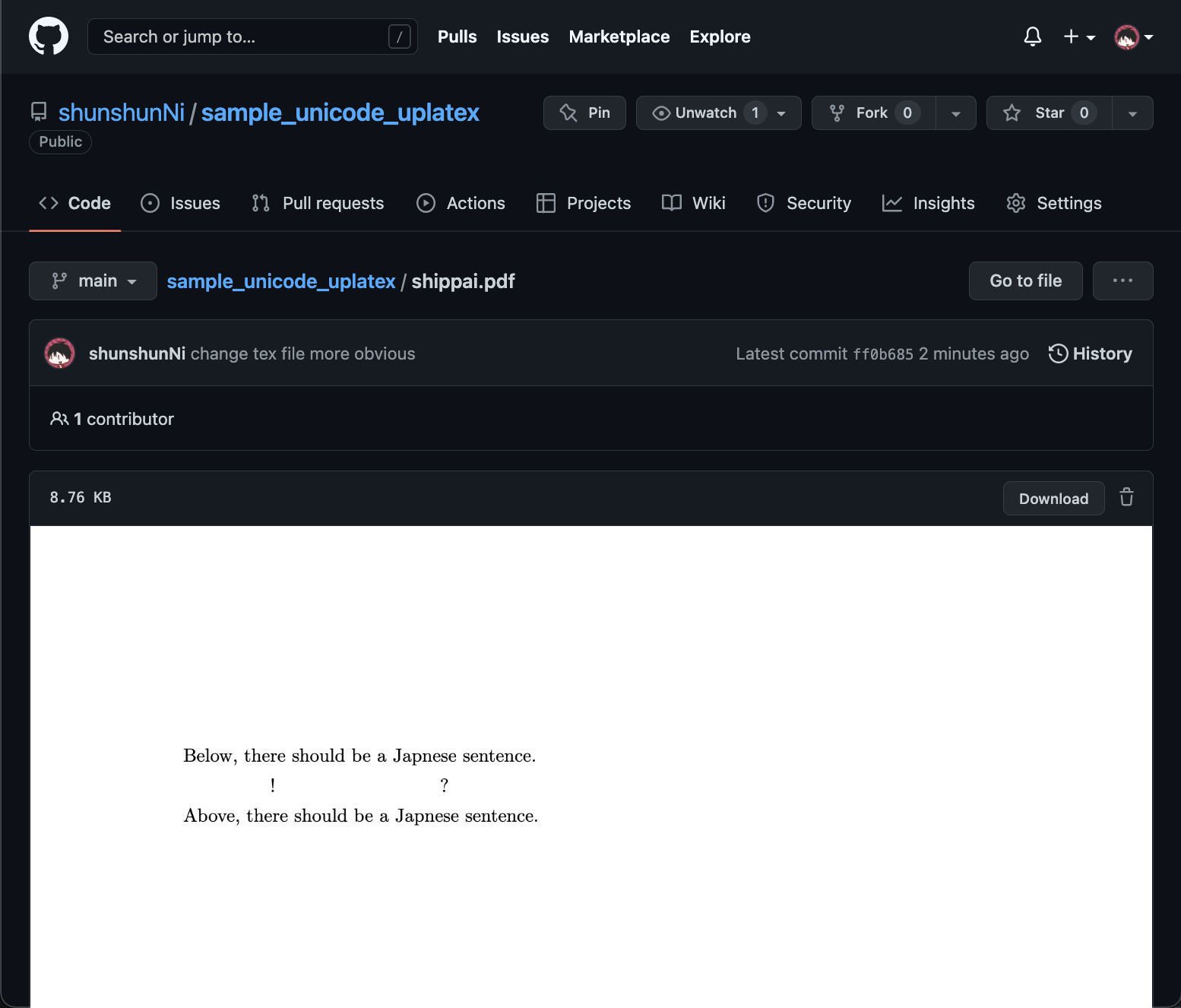This screenshot has height=1008, width=1181.
Task: Click the 8.76 KB file size text
Action: coord(81,497)
